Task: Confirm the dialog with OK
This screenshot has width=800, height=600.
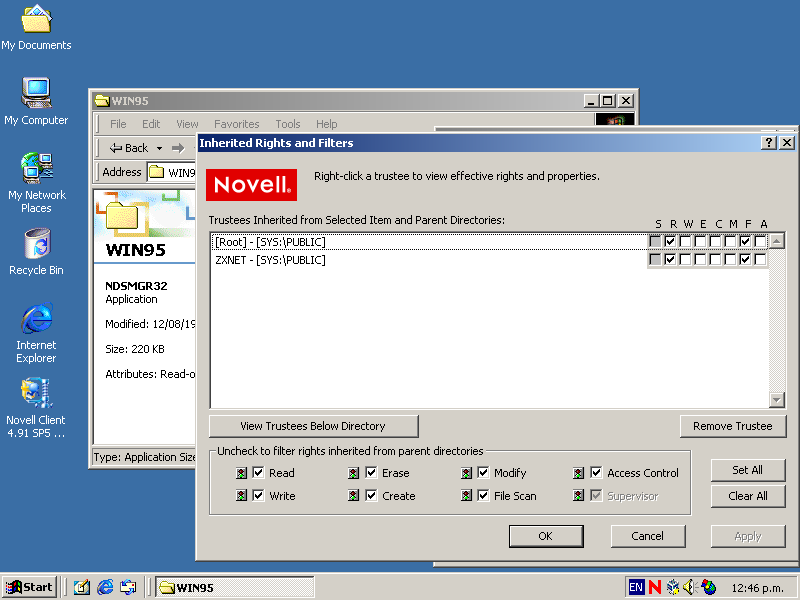Action: (x=546, y=536)
